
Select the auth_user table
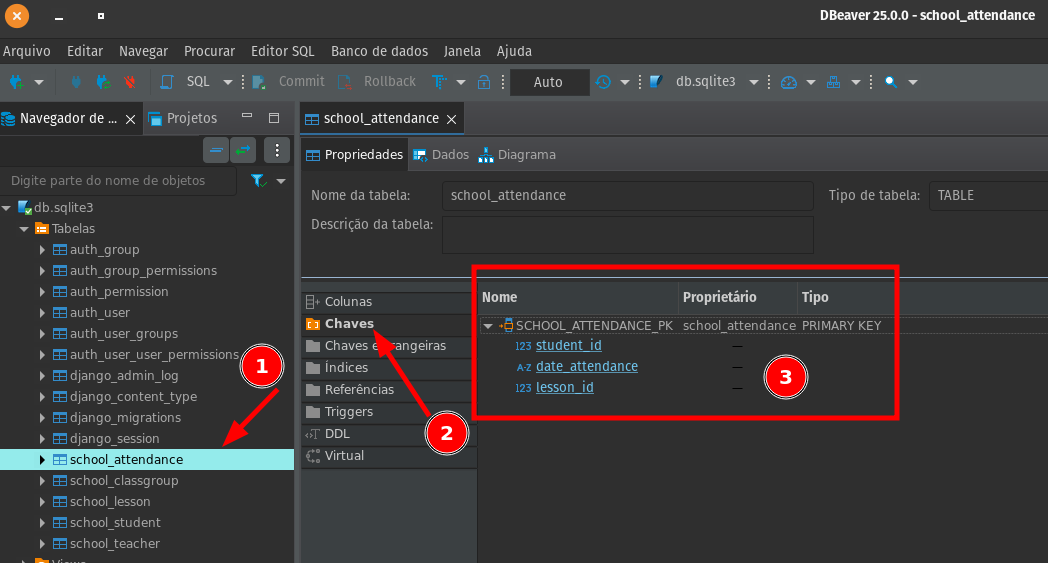[100, 313]
